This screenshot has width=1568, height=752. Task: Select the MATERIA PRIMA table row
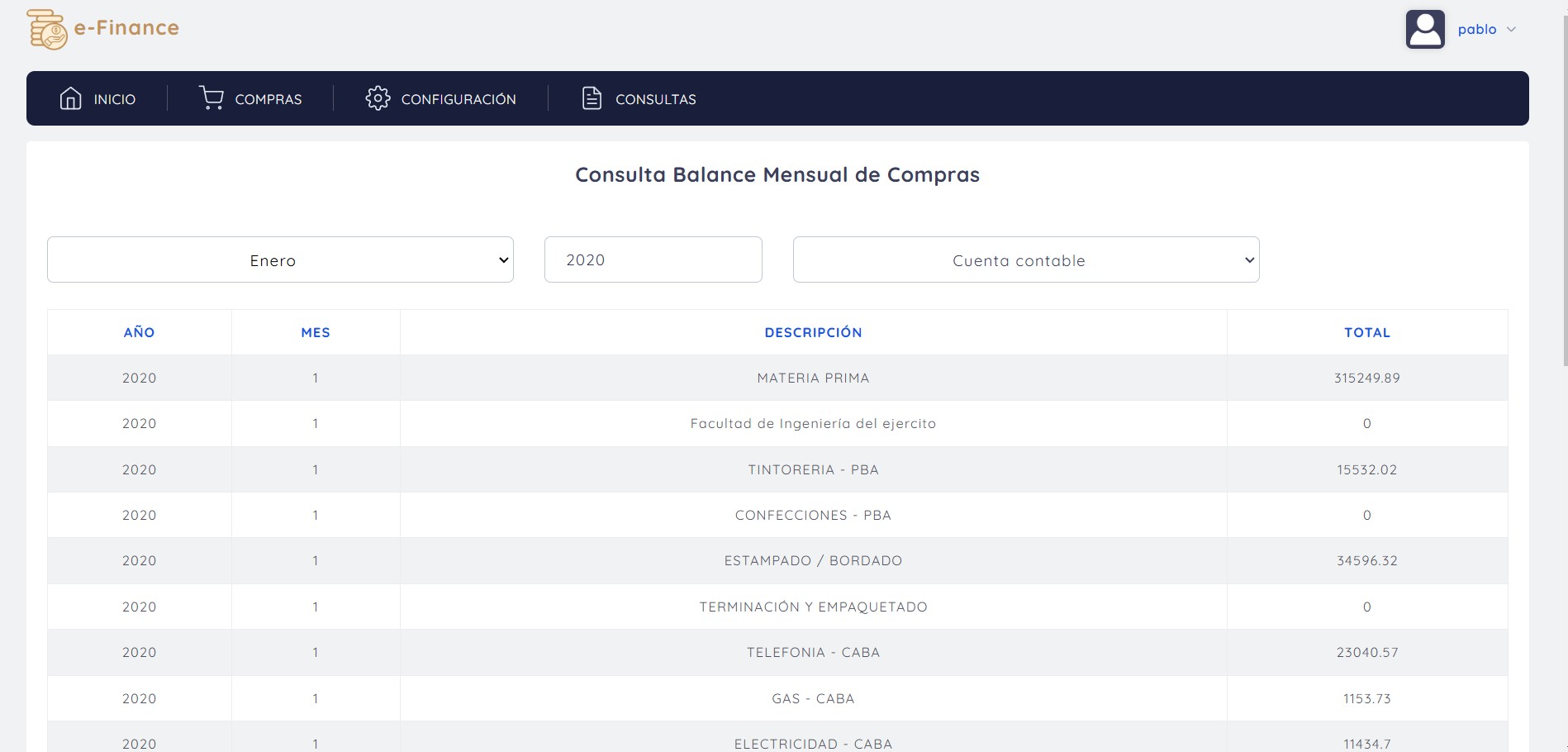pos(813,378)
